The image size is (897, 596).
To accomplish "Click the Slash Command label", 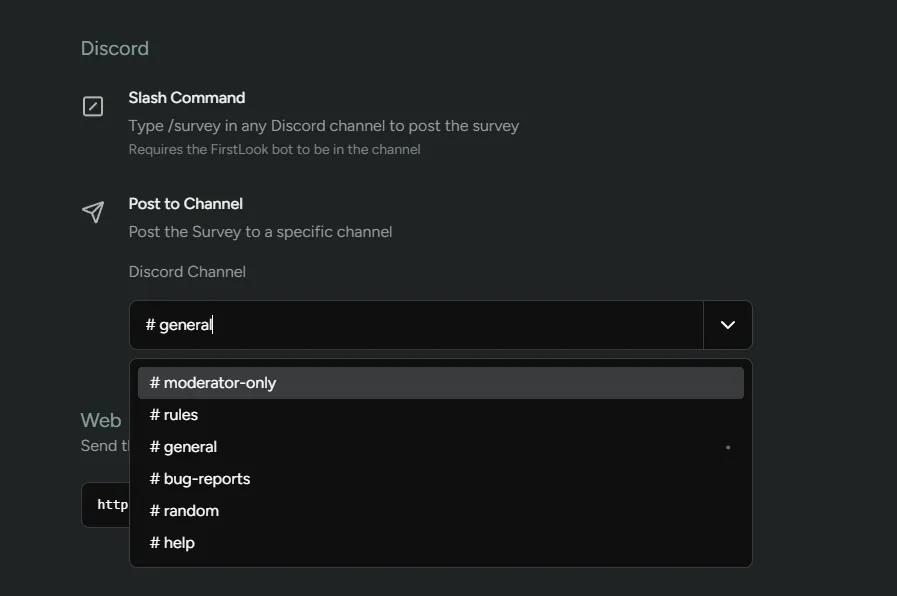I will 186,97.
